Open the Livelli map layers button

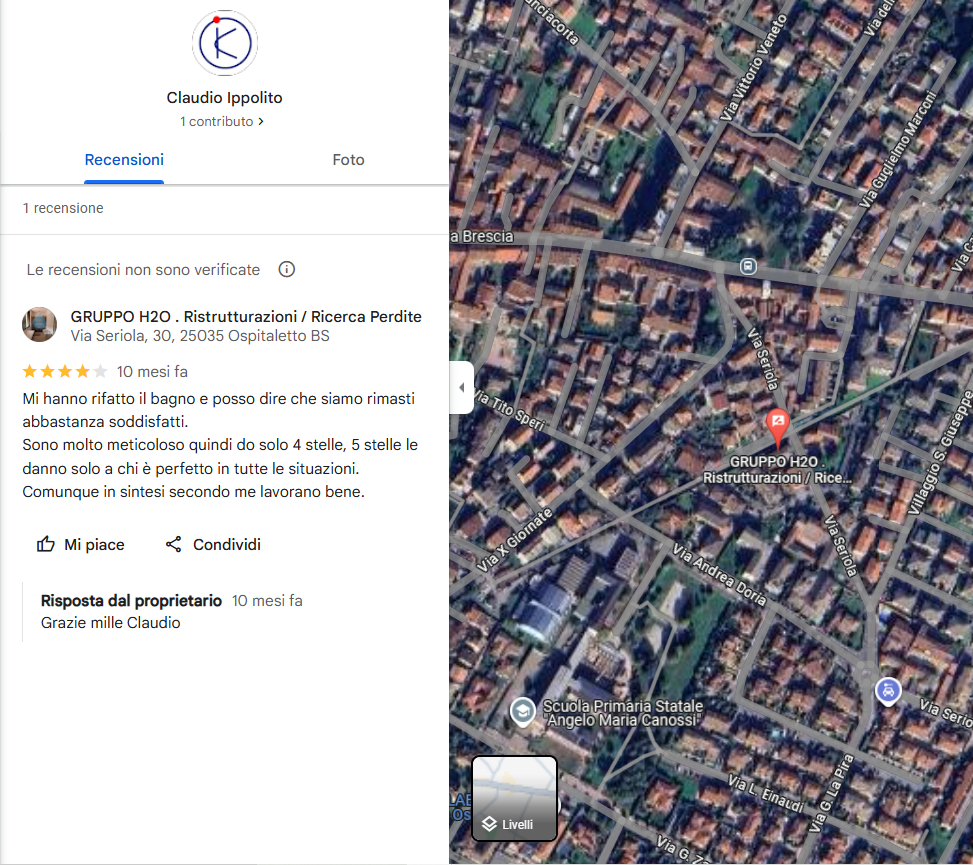(514, 799)
